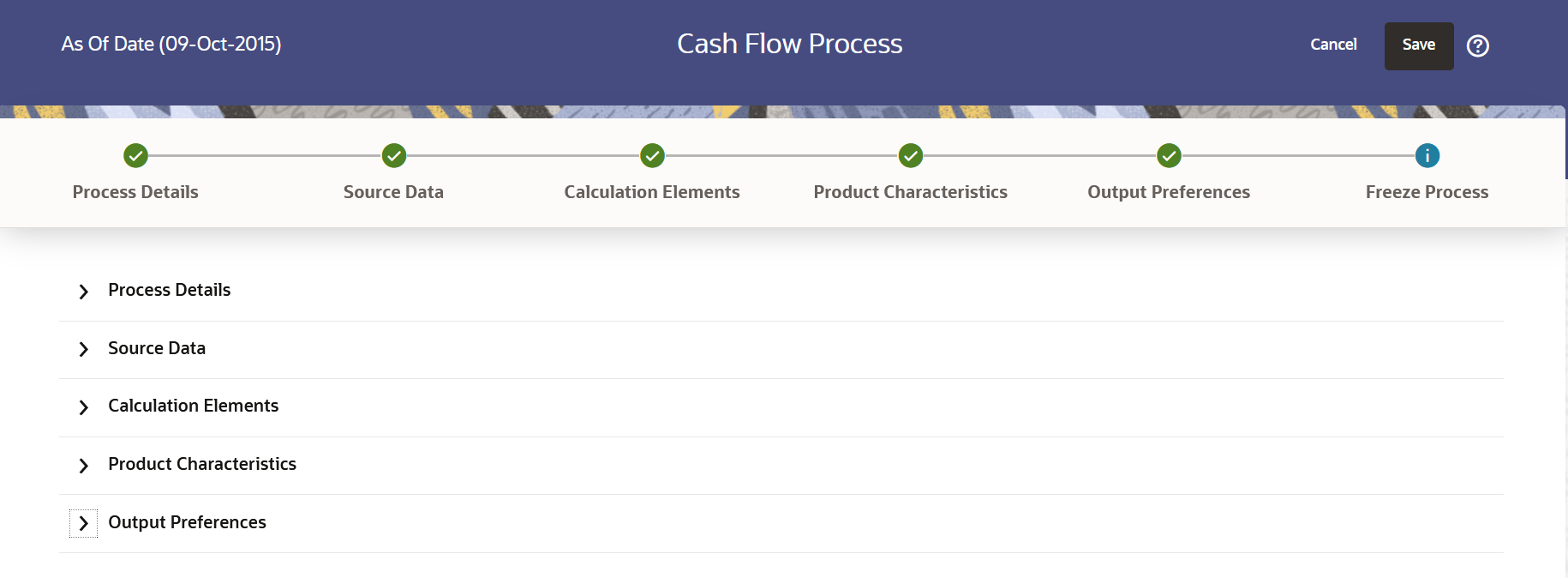Click the As Of Date header text
Image resolution: width=1568 pixels, height=578 pixels.
171,44
